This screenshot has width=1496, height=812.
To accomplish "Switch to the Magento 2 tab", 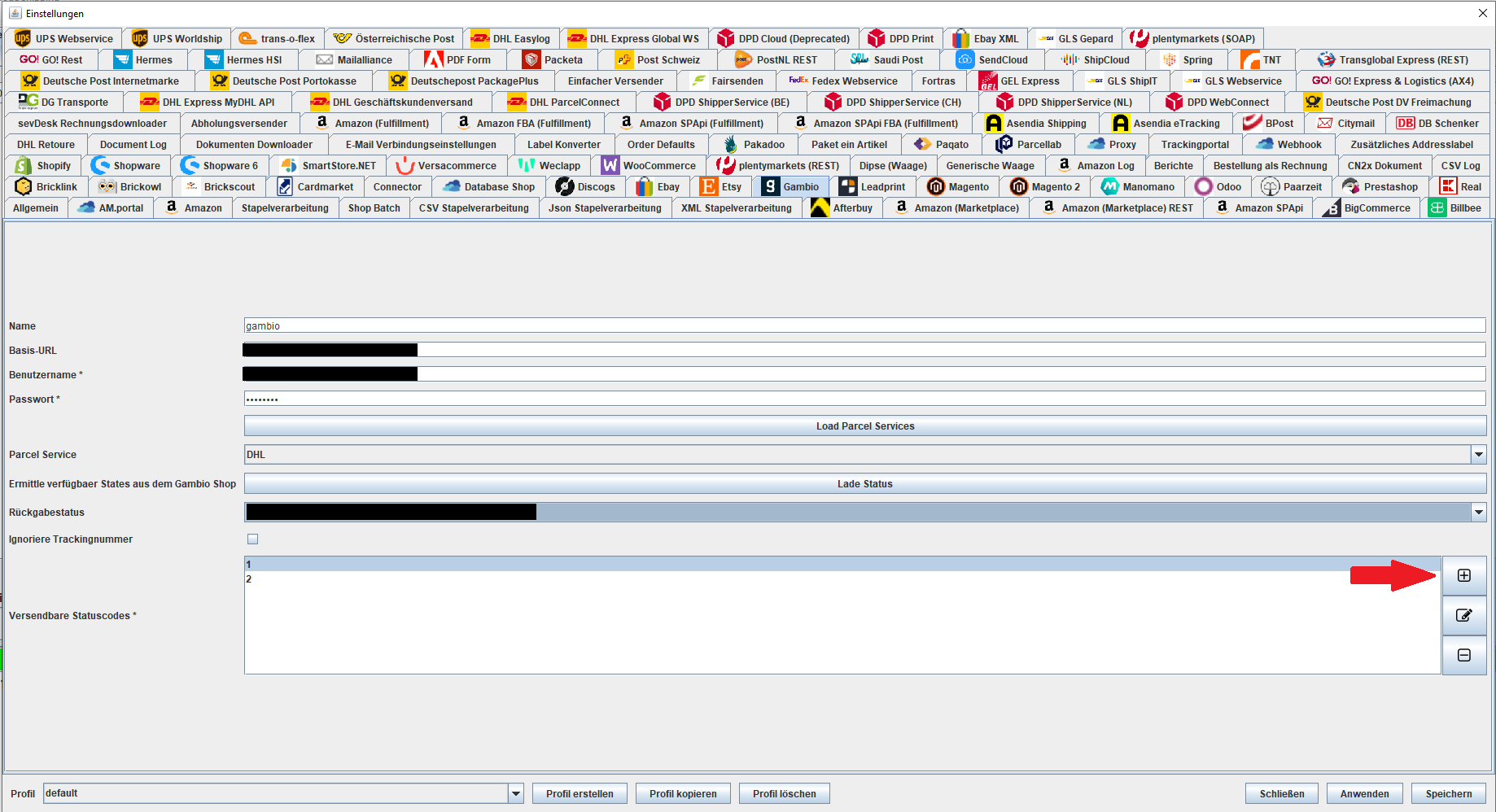I will [x=1045, y=186].
